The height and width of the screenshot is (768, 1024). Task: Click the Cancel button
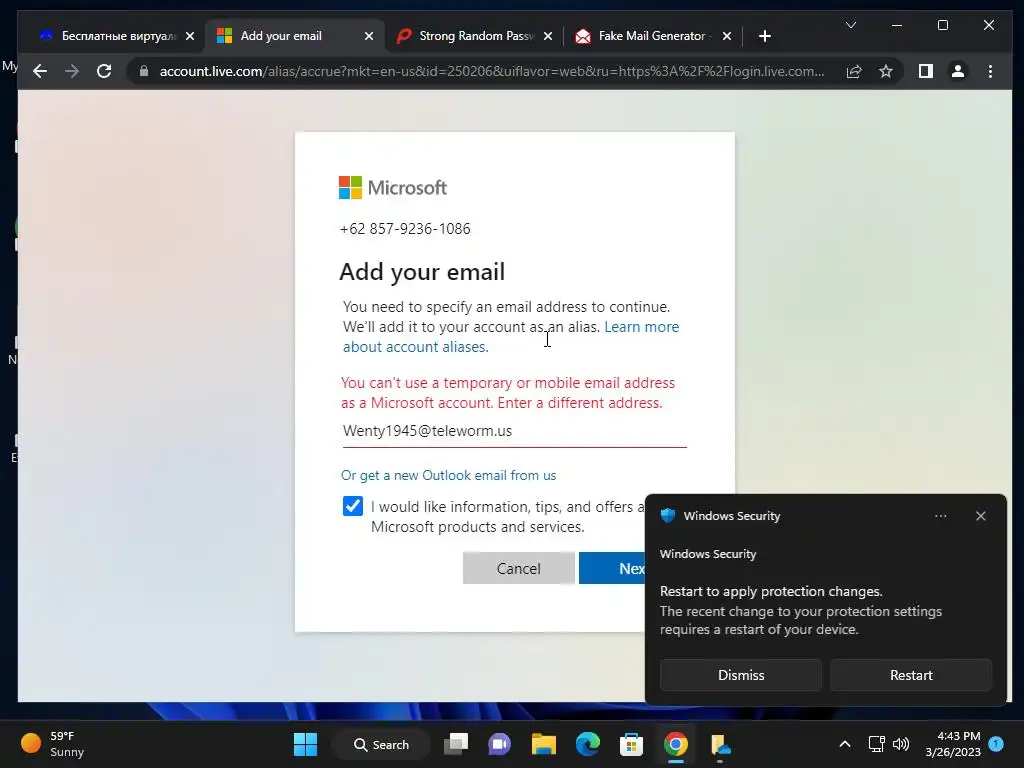pyautogui.click(x=519, y=568)
